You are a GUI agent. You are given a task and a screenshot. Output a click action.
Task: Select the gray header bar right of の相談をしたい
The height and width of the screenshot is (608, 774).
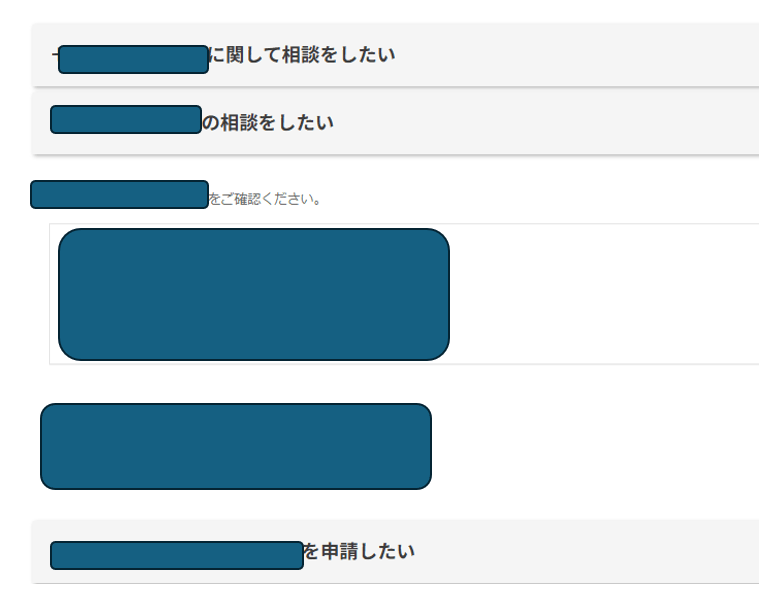(547, 122)
